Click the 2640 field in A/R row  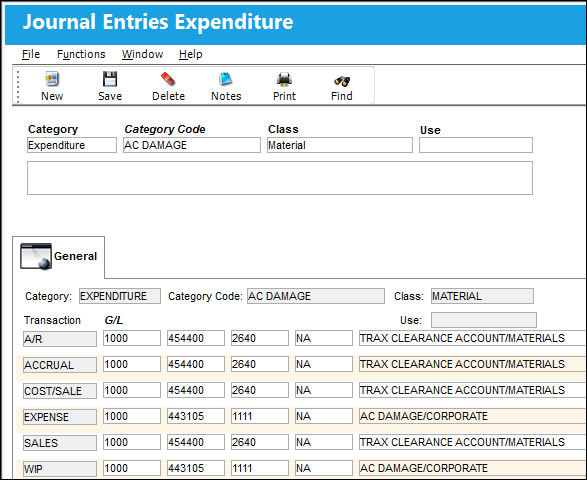point(260,338)
